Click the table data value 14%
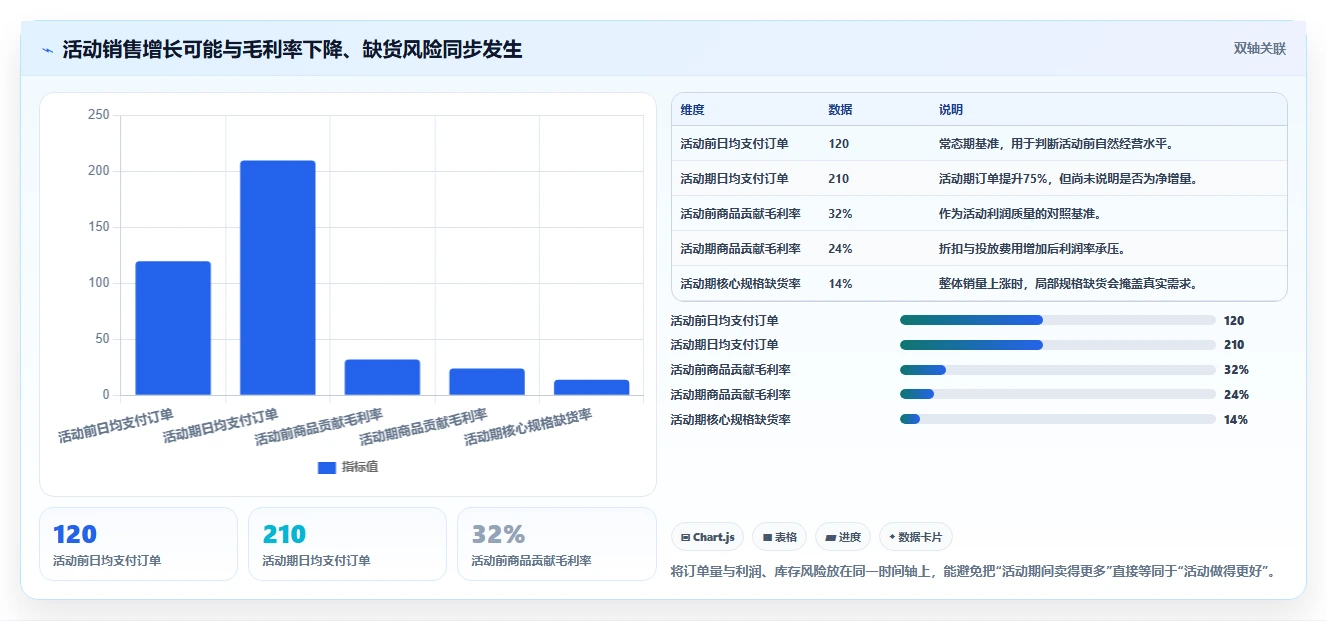Screen dimensions: 1327x621 pos(840,284)
